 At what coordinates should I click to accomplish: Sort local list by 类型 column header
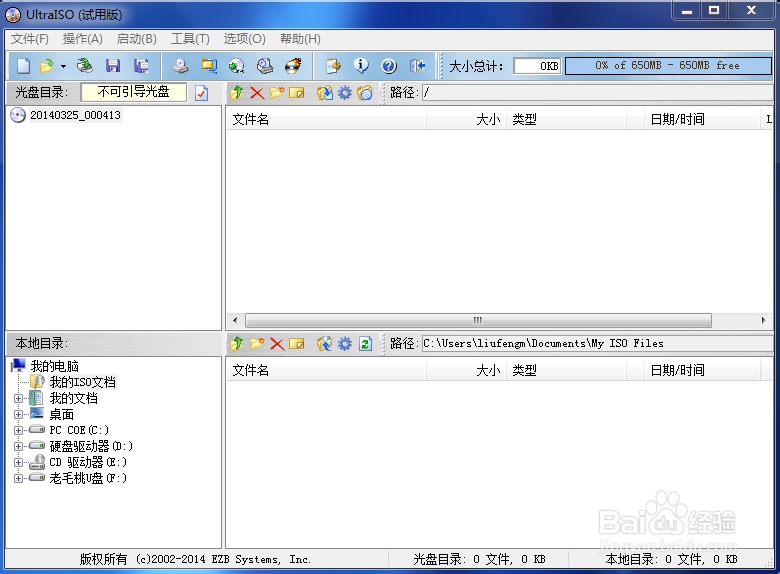click(x=566, y=371)
